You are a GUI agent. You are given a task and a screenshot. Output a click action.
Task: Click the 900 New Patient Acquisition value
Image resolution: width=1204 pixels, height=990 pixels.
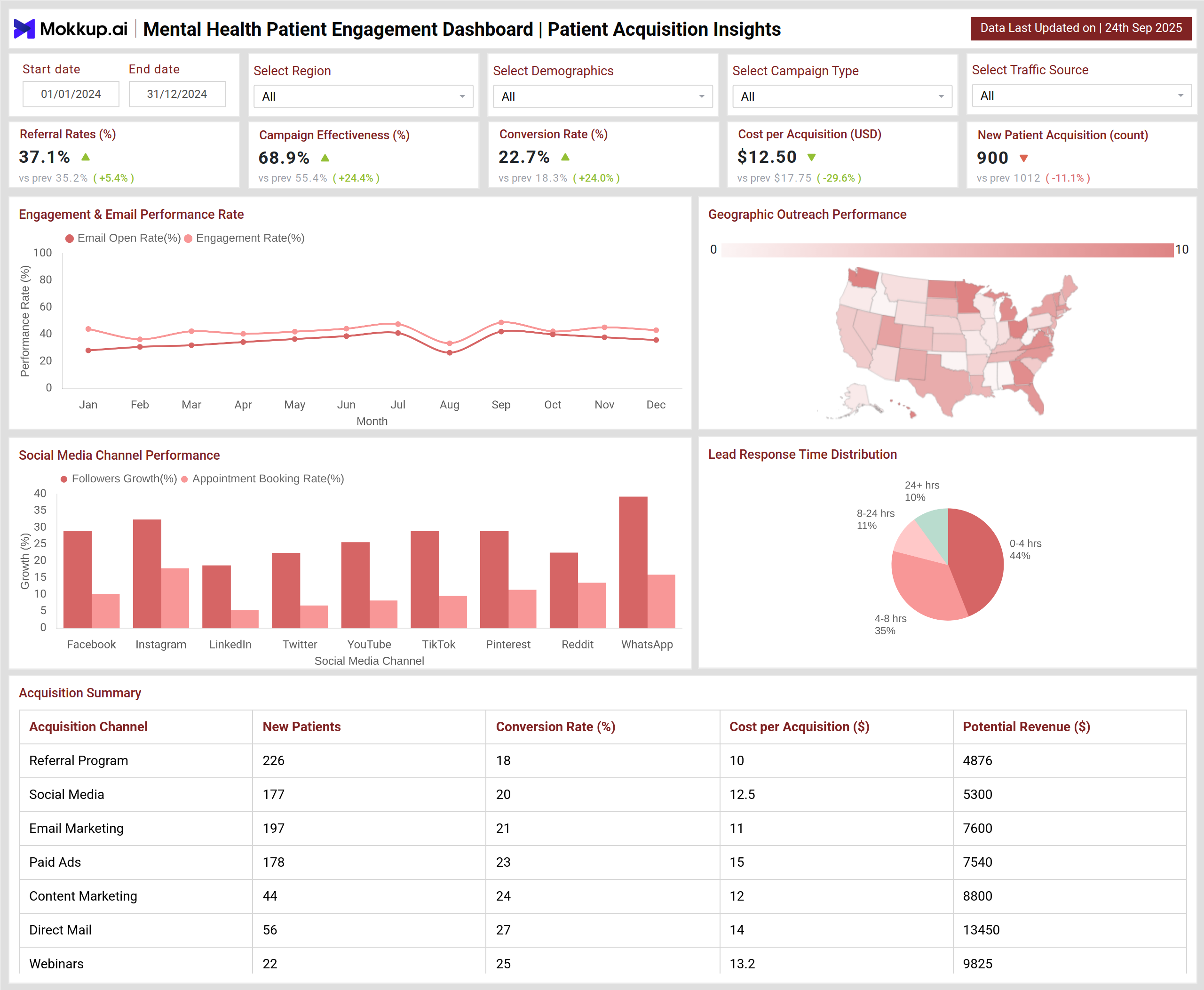(992, 158)
